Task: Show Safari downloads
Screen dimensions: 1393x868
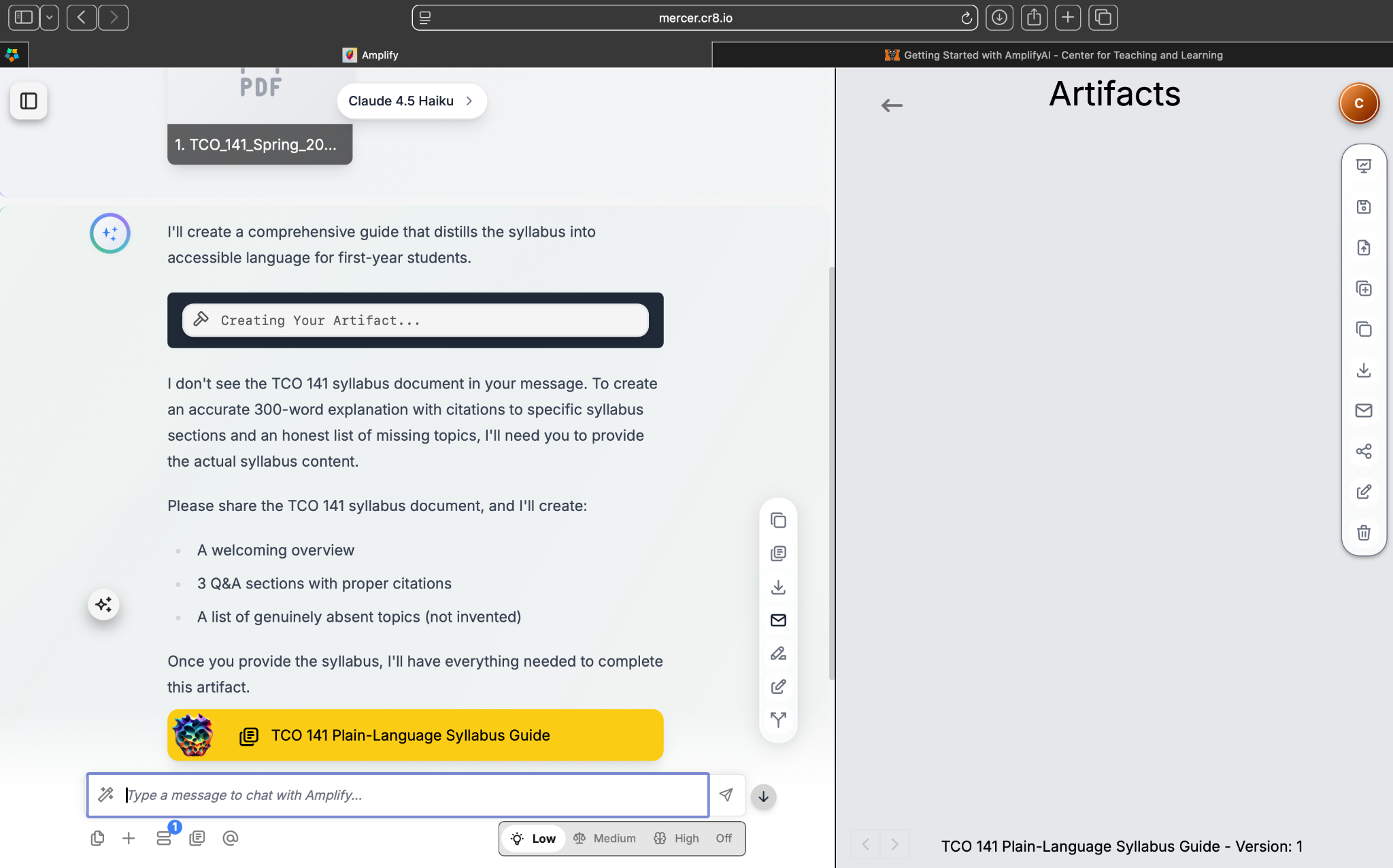Action: point(999,18)
